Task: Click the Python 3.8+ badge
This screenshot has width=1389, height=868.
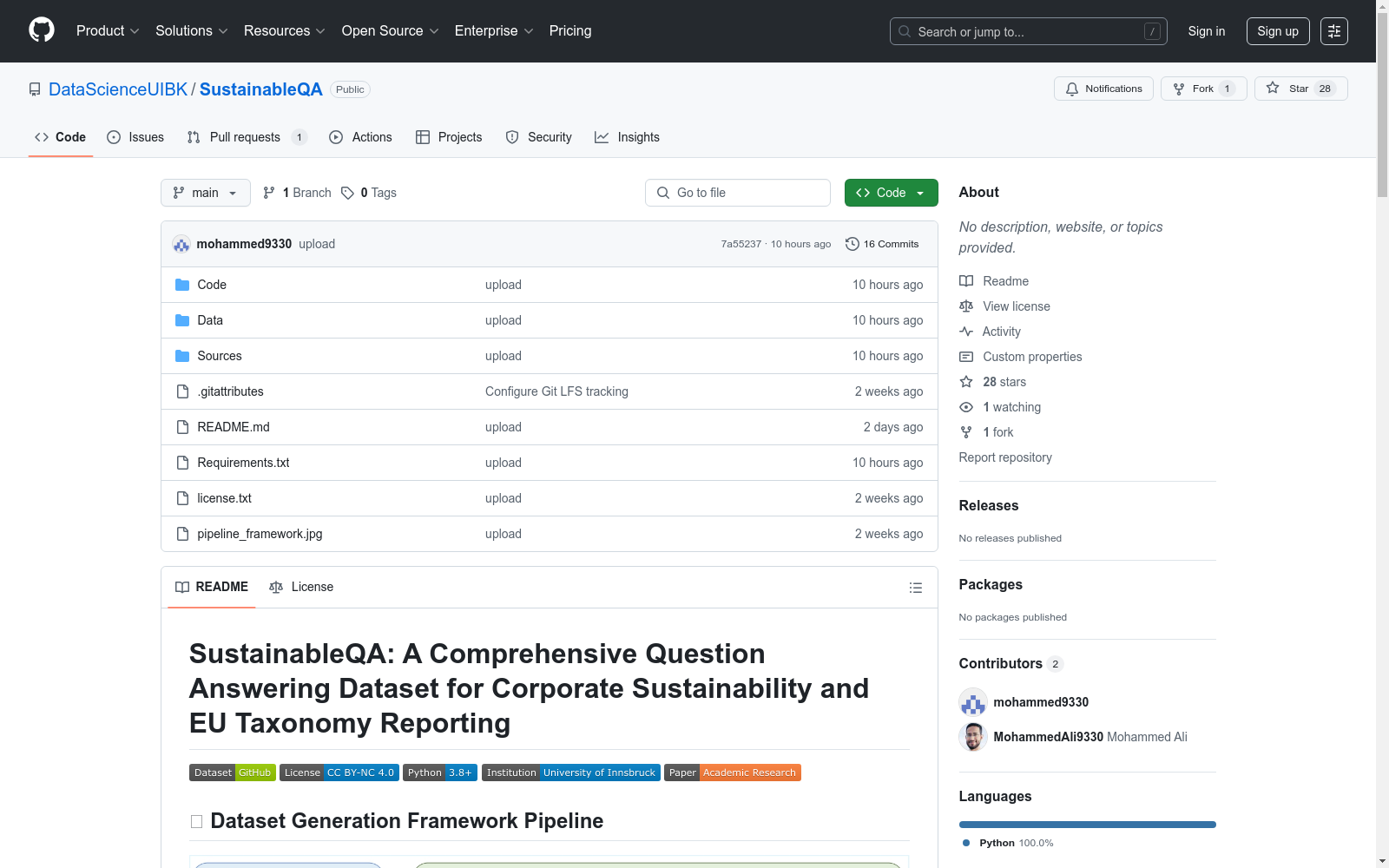Action: coord(440,773)
